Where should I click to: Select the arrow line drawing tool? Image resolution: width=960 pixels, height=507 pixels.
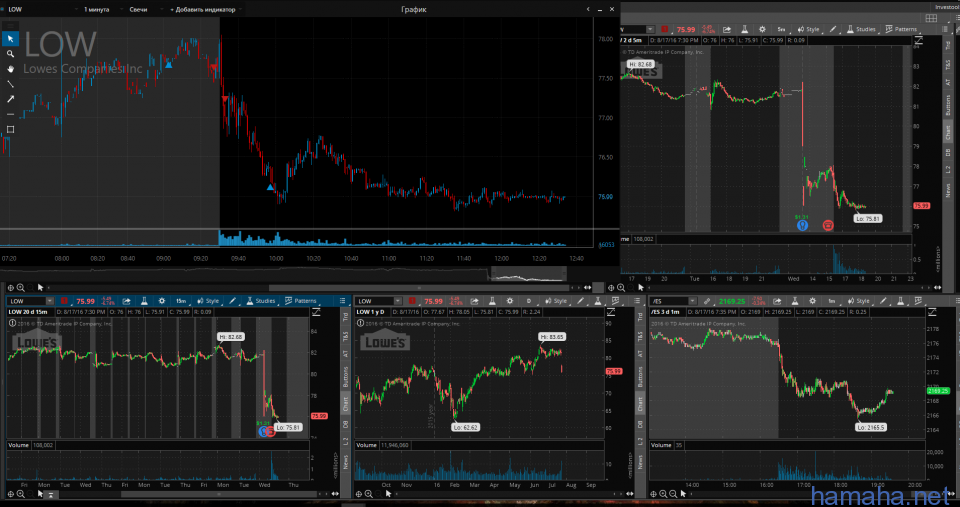[x=11, y=99]
